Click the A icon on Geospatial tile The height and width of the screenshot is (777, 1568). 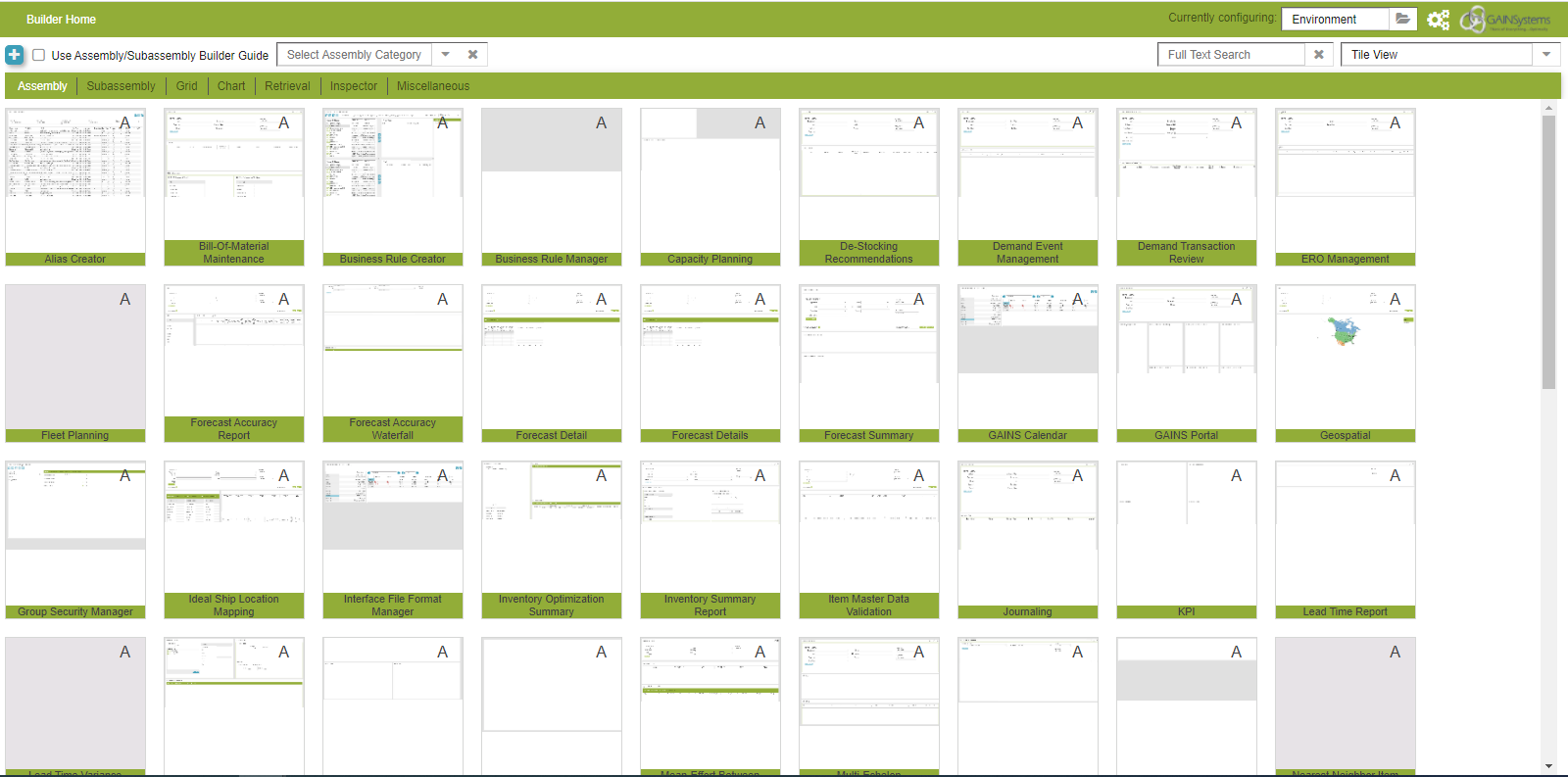tap(1395, 300)
